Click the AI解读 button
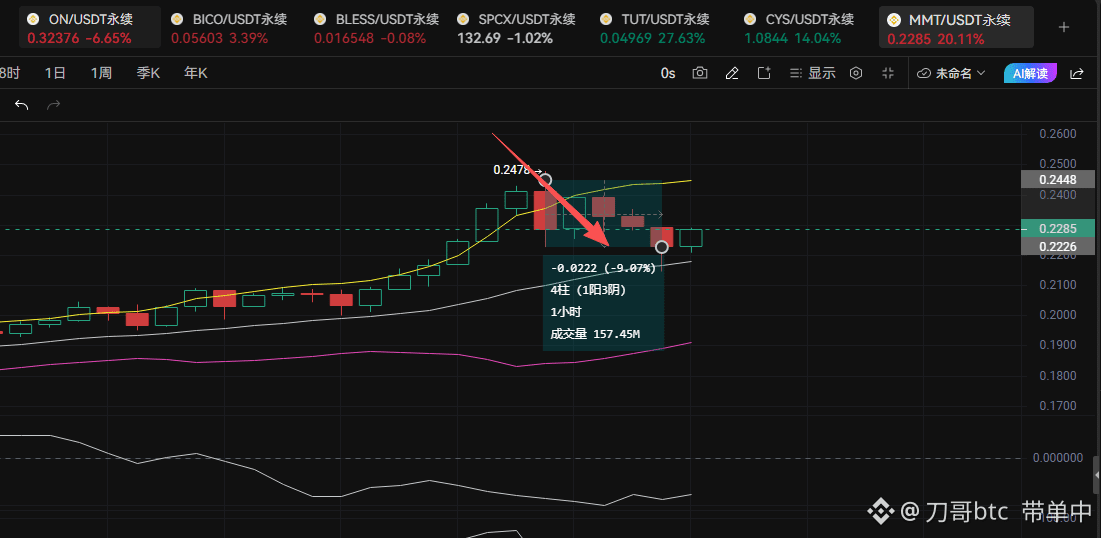This screenshot has height=538, width=1101. (x=1030, y=73)
